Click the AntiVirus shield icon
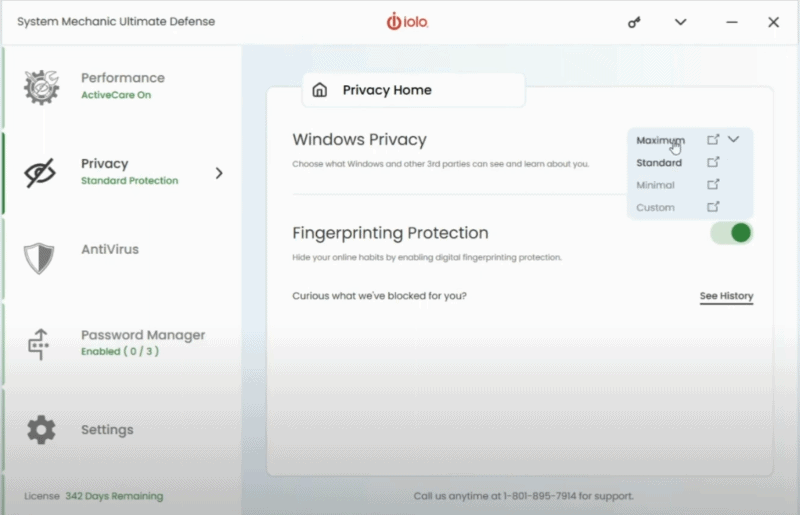This screenshot has width=800, height=515. coord(39,258)
